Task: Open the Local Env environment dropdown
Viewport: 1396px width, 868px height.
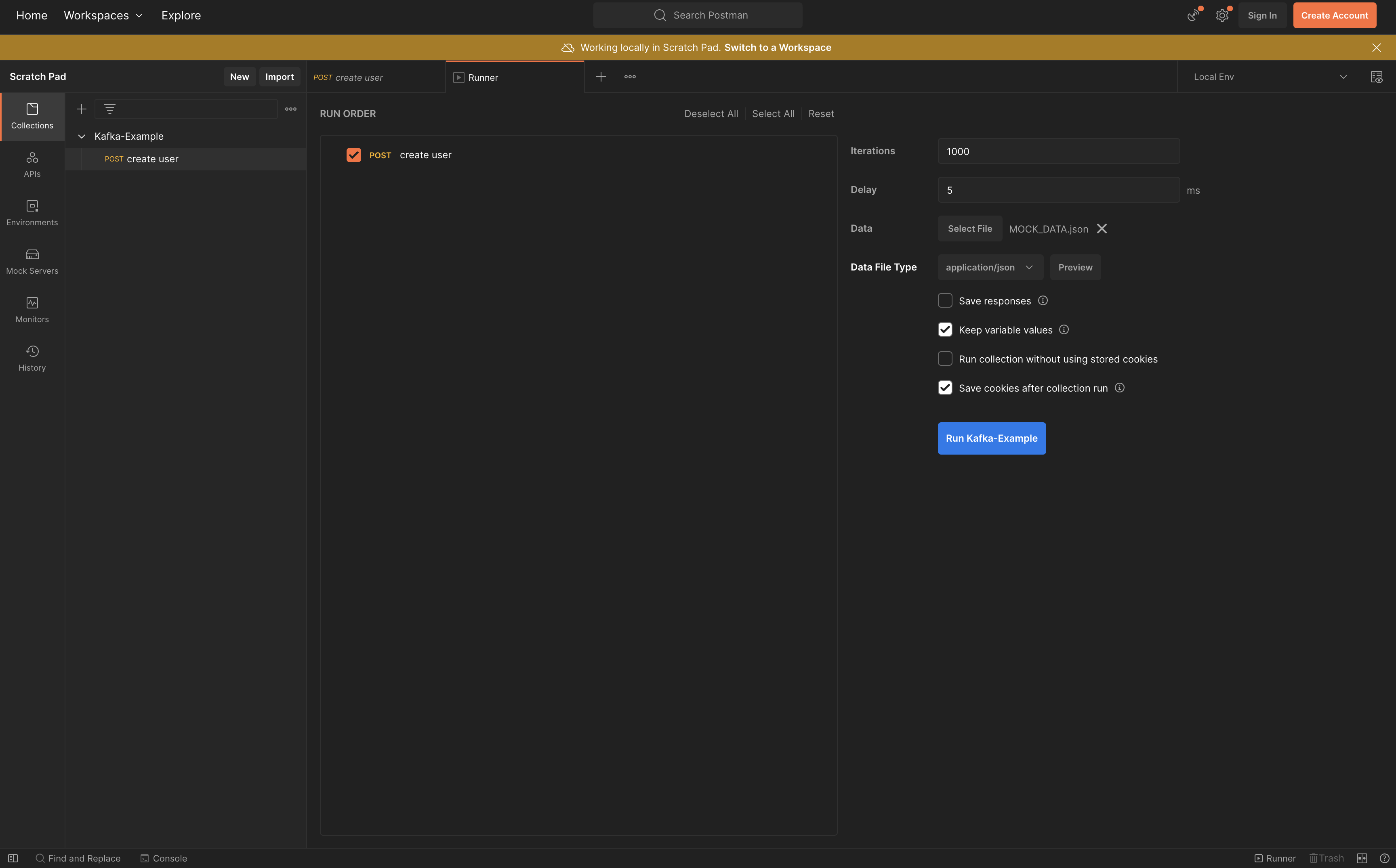Action: (x=1269, y=77)
